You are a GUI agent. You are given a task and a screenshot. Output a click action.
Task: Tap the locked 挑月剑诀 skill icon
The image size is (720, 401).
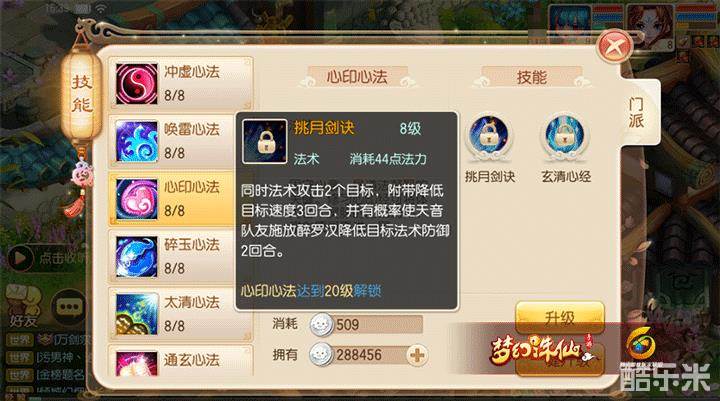(489, 136)
